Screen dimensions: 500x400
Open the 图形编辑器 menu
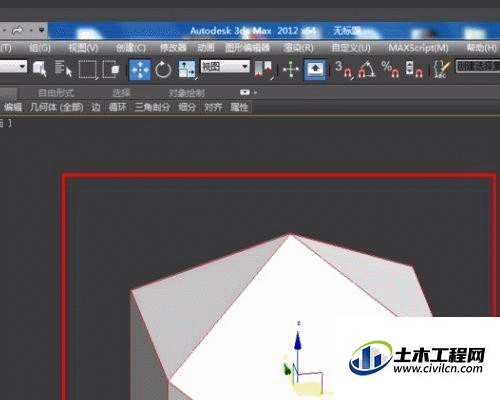[247, 48]
